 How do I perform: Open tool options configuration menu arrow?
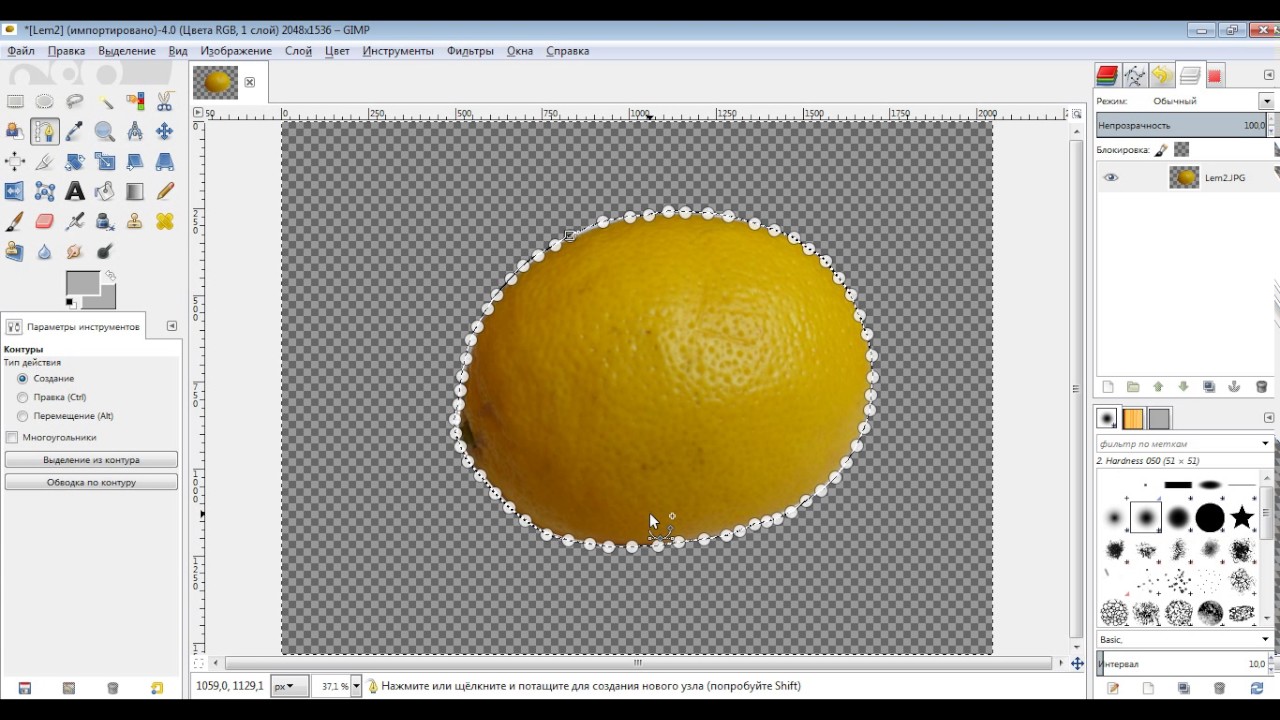point(171,326)
